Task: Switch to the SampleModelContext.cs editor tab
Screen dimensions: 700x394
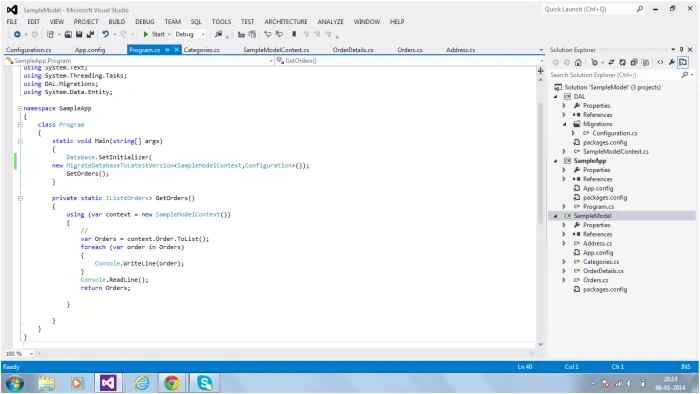Action: click(x=276, y=50)
